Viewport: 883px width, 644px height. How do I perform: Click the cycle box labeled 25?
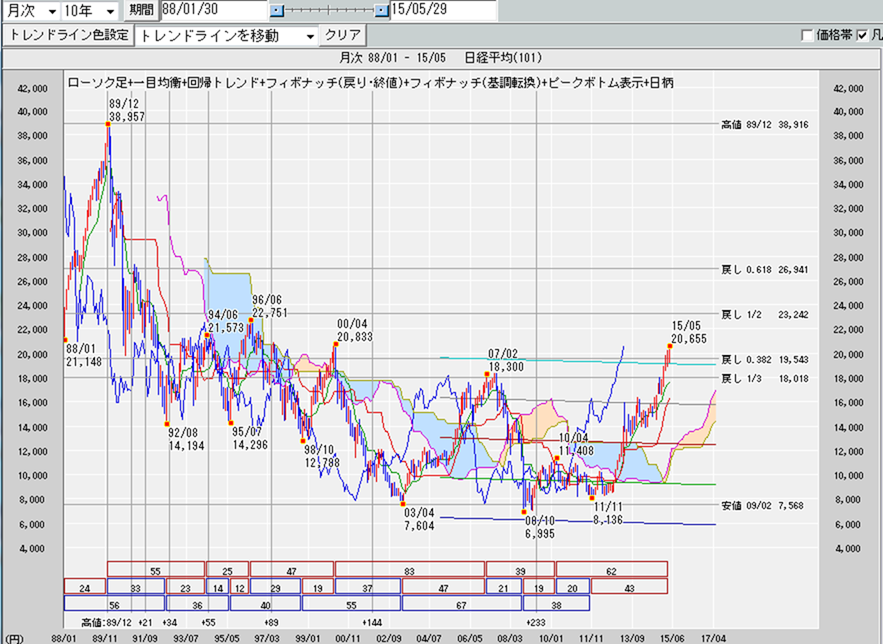(228, 569)
